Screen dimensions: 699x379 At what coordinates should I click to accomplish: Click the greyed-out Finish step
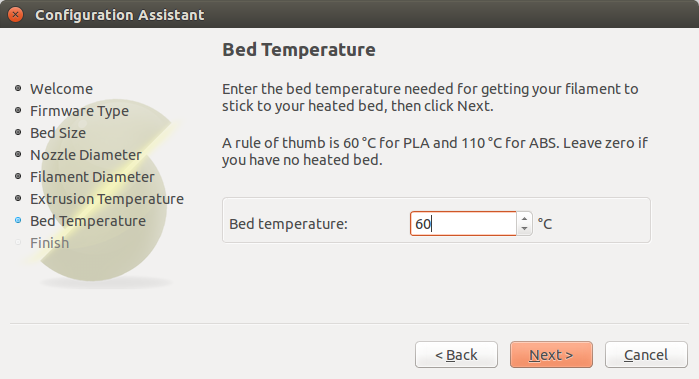49,243
